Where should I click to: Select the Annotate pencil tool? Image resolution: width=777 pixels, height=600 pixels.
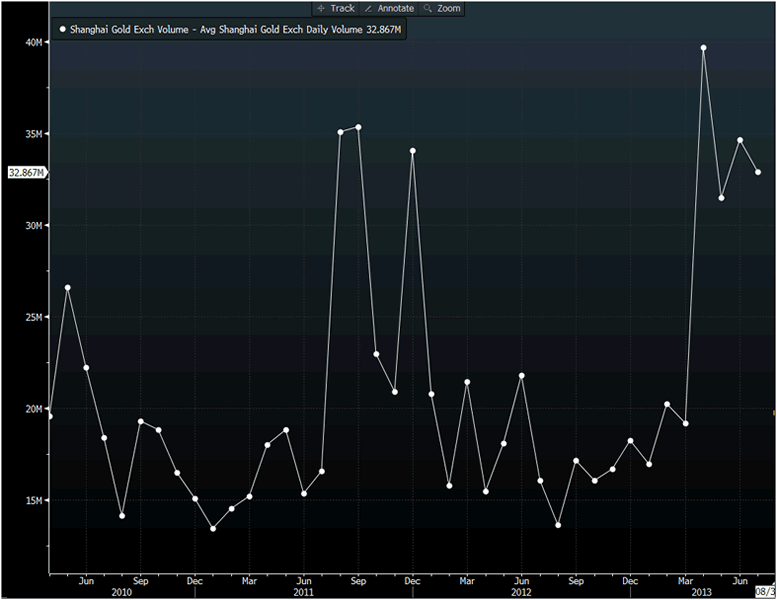(389, 8)
